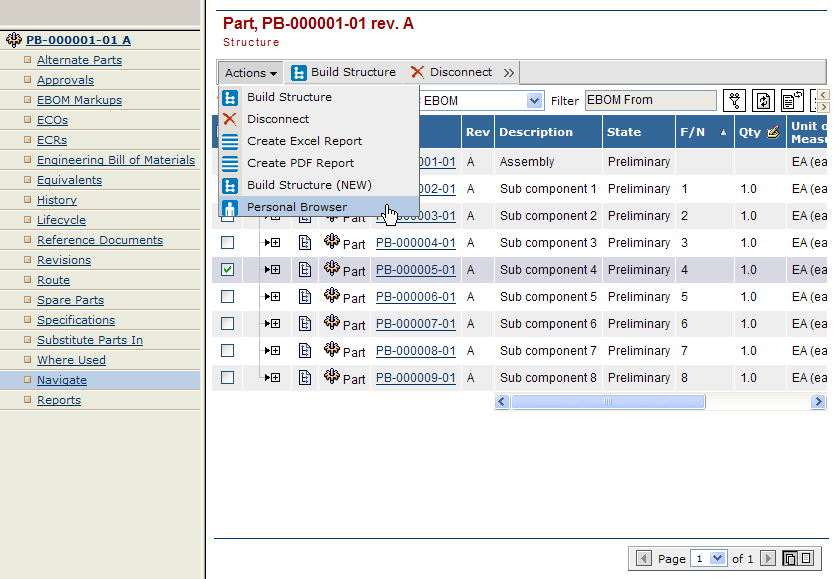Go to Engineering Bill of Materials link
Image resolution: width=837 pixels, height=579 pixels.
pyautogui.click(x=115, y=160)
